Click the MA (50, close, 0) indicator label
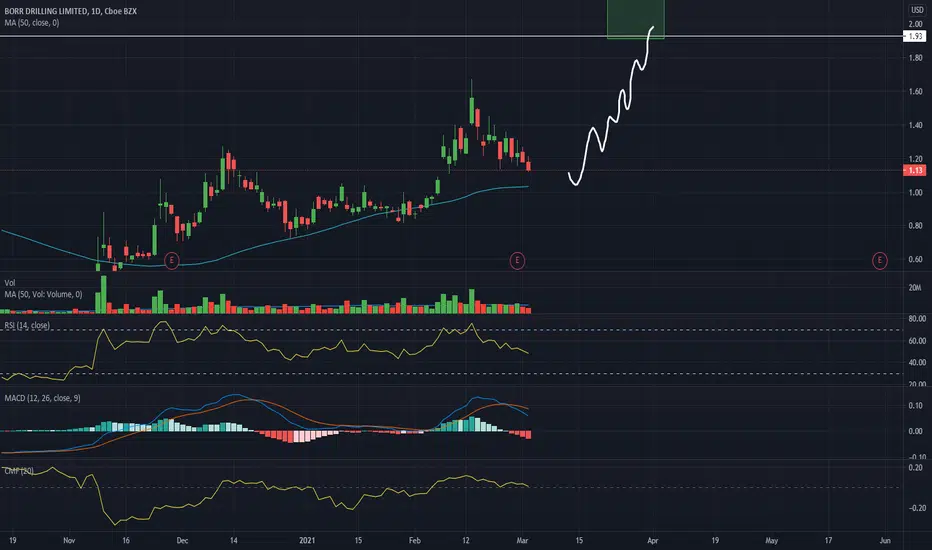Image resolution: width=932 pixels, height=550 pixels. (x=32, y=23)
